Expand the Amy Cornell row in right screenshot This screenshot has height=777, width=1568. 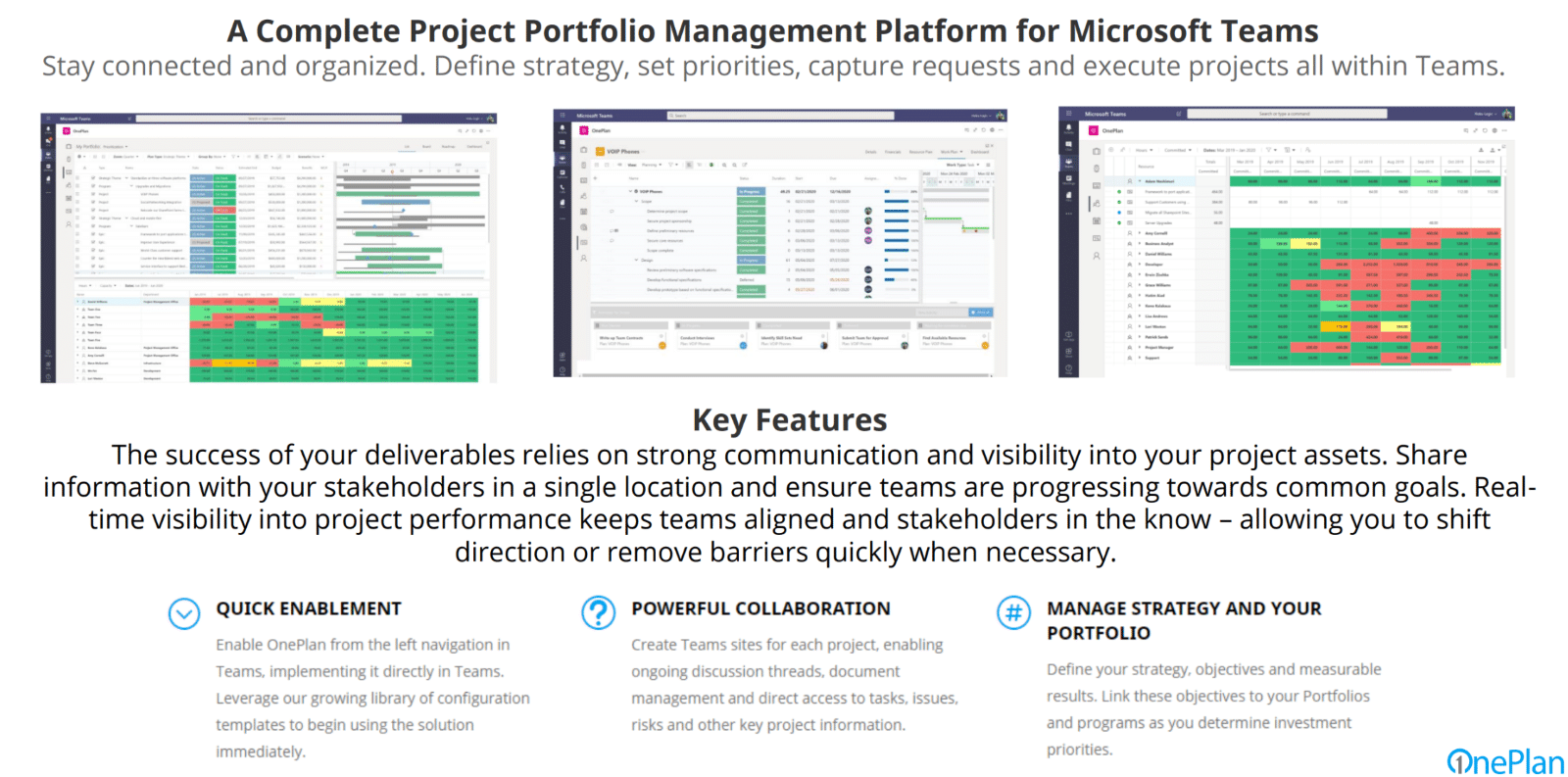coord(1140,233)
